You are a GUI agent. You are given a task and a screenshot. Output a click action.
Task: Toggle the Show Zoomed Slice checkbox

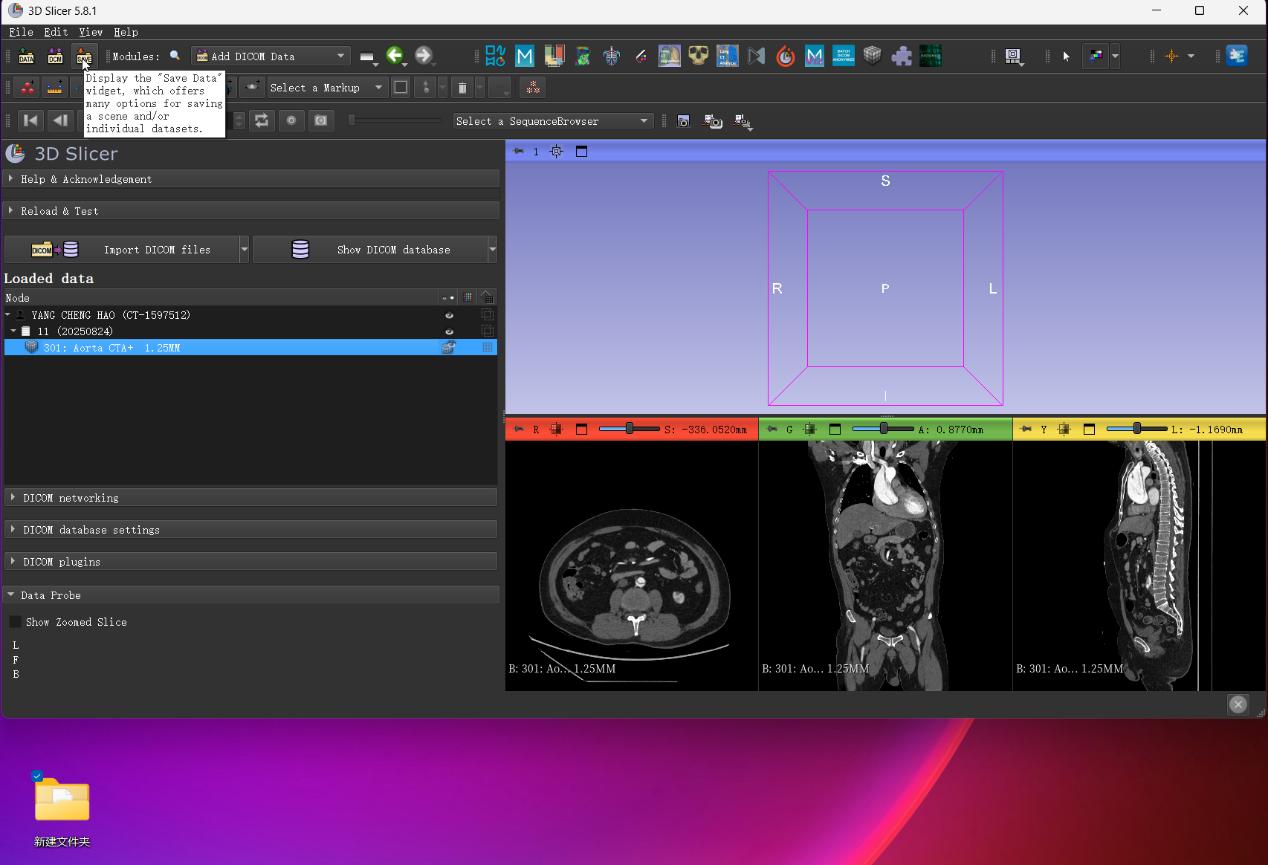click(x=15, y=622)
